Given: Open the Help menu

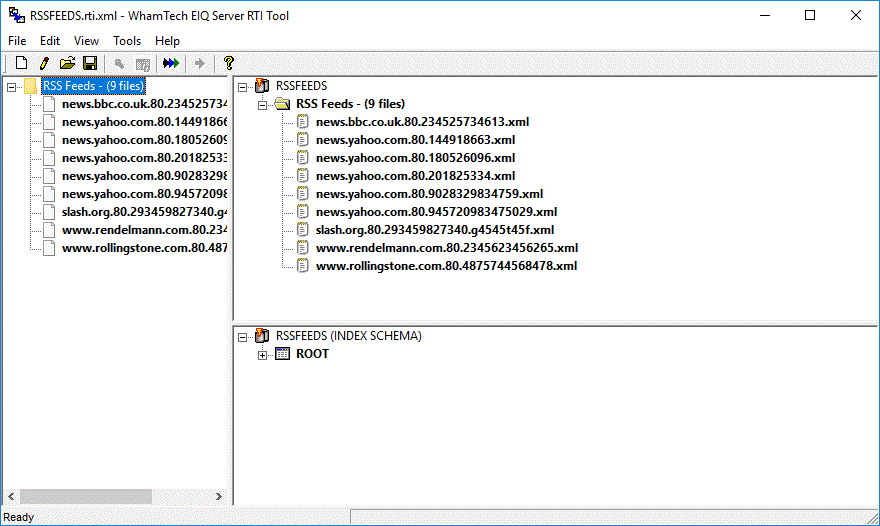Looking at the screenshot, I should pos(167,40).
